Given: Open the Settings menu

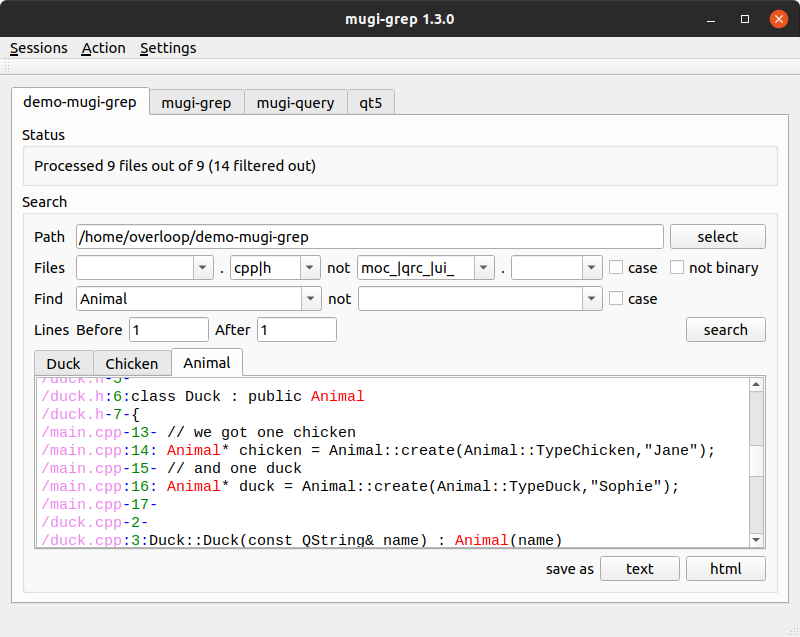Looking at the screenshot, I should click(167, 48).
